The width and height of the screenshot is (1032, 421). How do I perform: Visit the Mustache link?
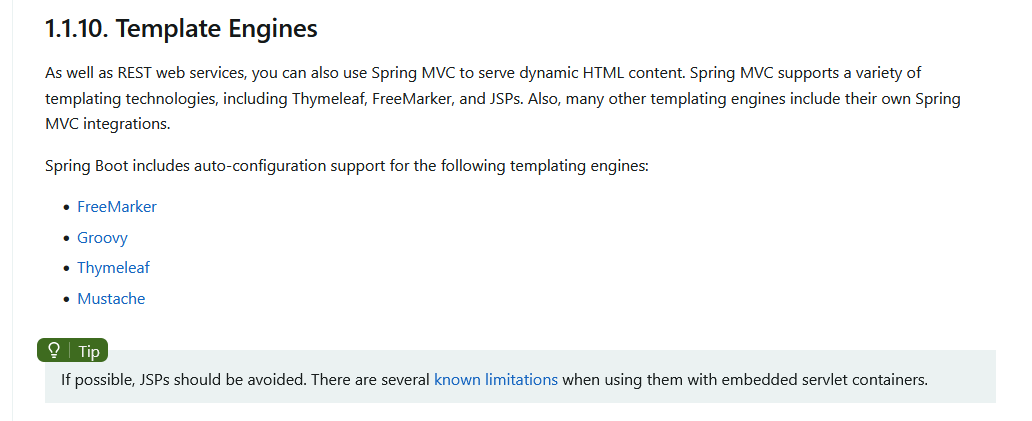111,299
